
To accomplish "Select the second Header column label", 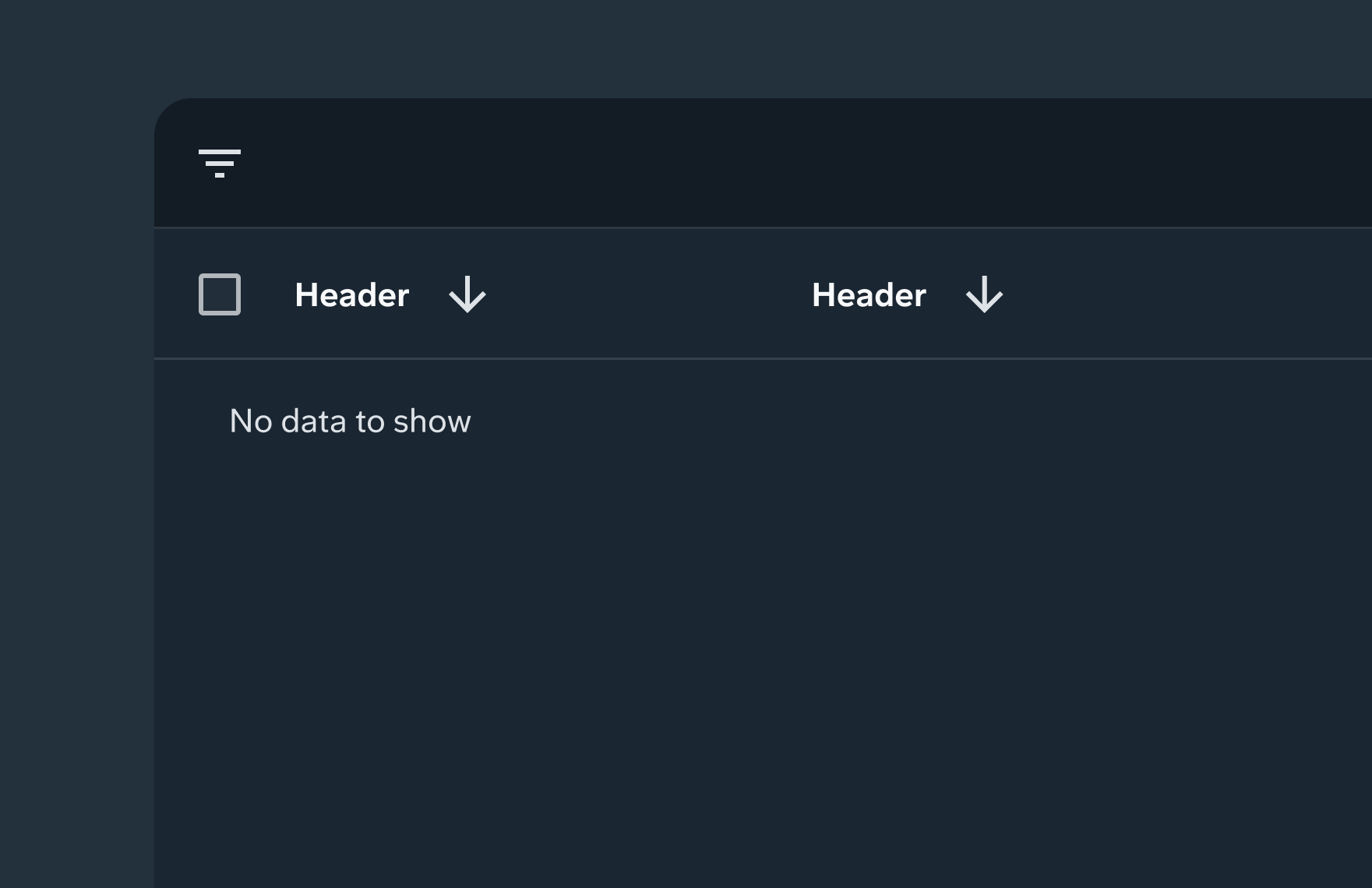I will pyautogui.click(x=869, y=295).
